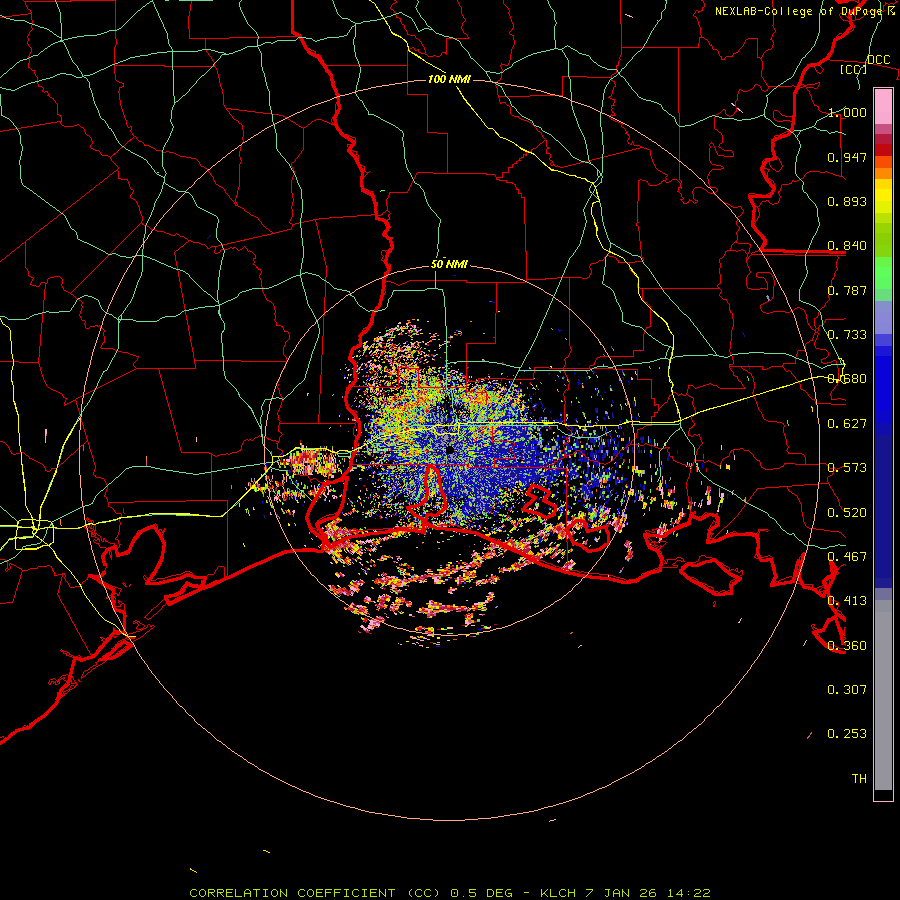Select the 0.840 legend value

coord(847,246)
